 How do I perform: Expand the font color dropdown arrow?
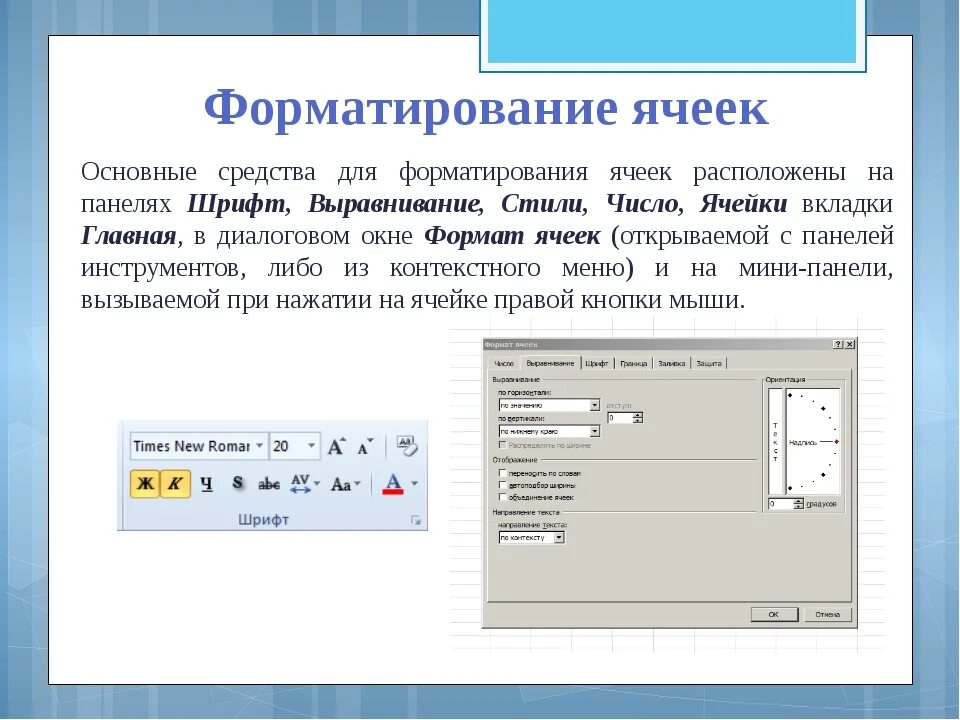[414, 484]
